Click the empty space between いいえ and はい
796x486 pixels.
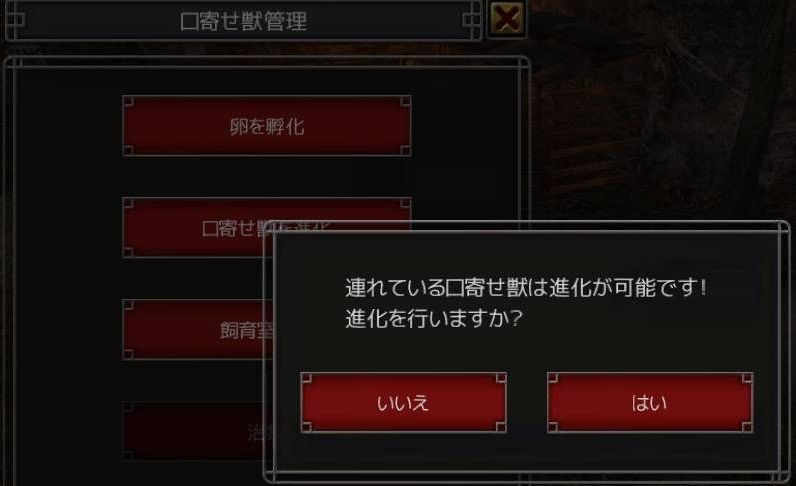pyautogui.click(x=527, y=402)
